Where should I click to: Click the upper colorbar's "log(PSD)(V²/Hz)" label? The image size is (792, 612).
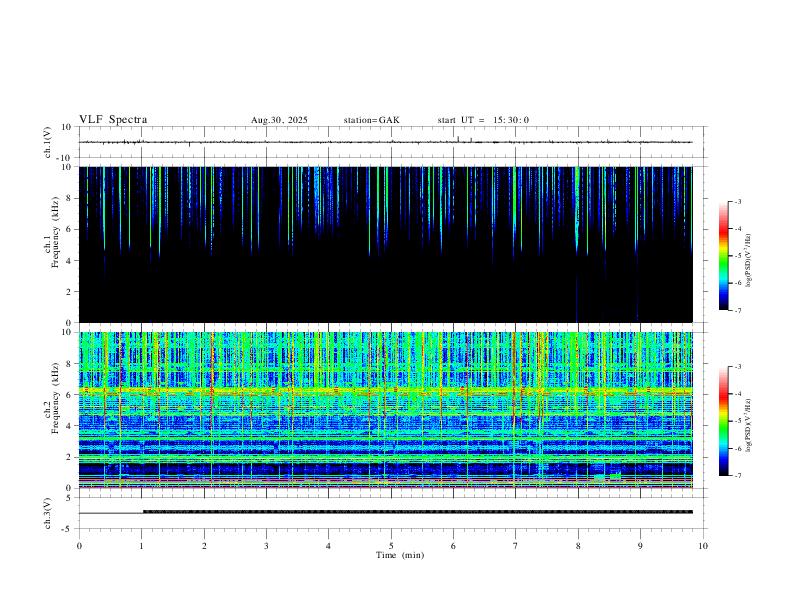[749, 260]
